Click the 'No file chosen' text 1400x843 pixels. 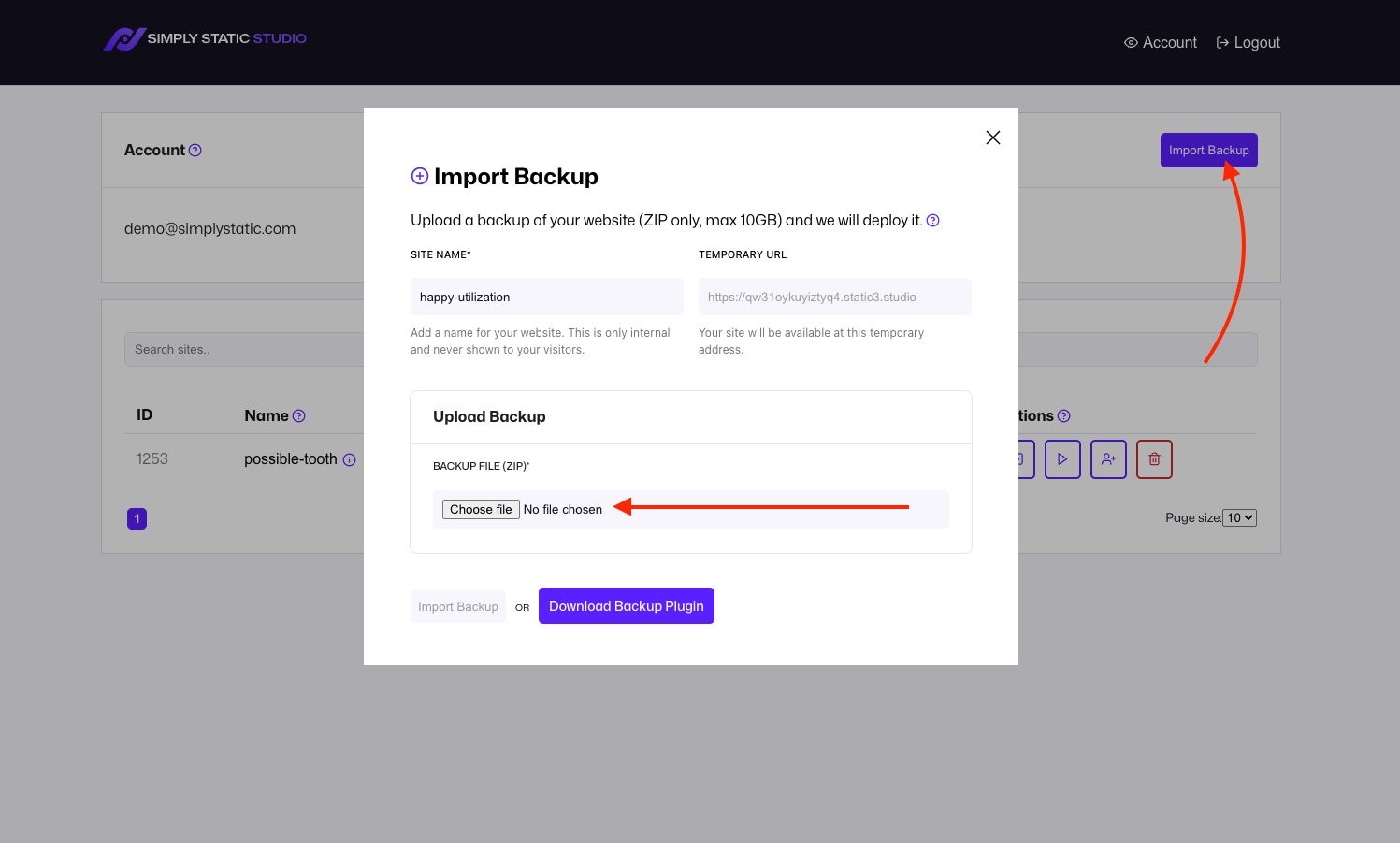(563, 510)
